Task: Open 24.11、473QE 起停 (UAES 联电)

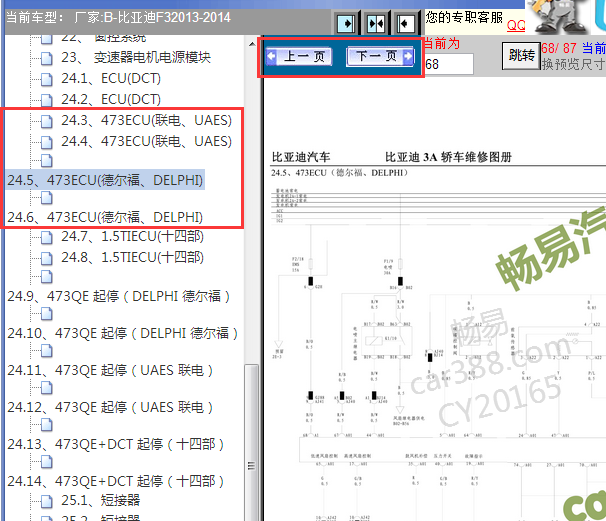Action: (x=110, y=371)
